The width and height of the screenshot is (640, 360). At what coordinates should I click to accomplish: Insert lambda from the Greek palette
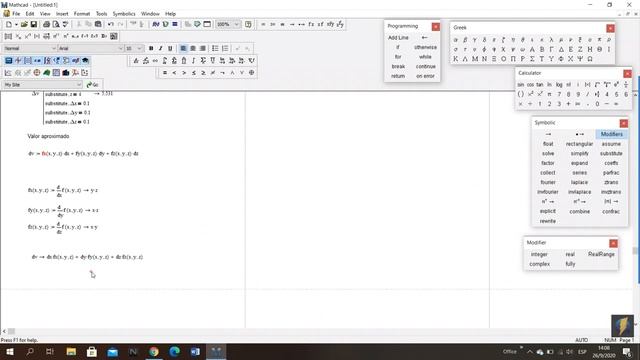pos(551,40)
